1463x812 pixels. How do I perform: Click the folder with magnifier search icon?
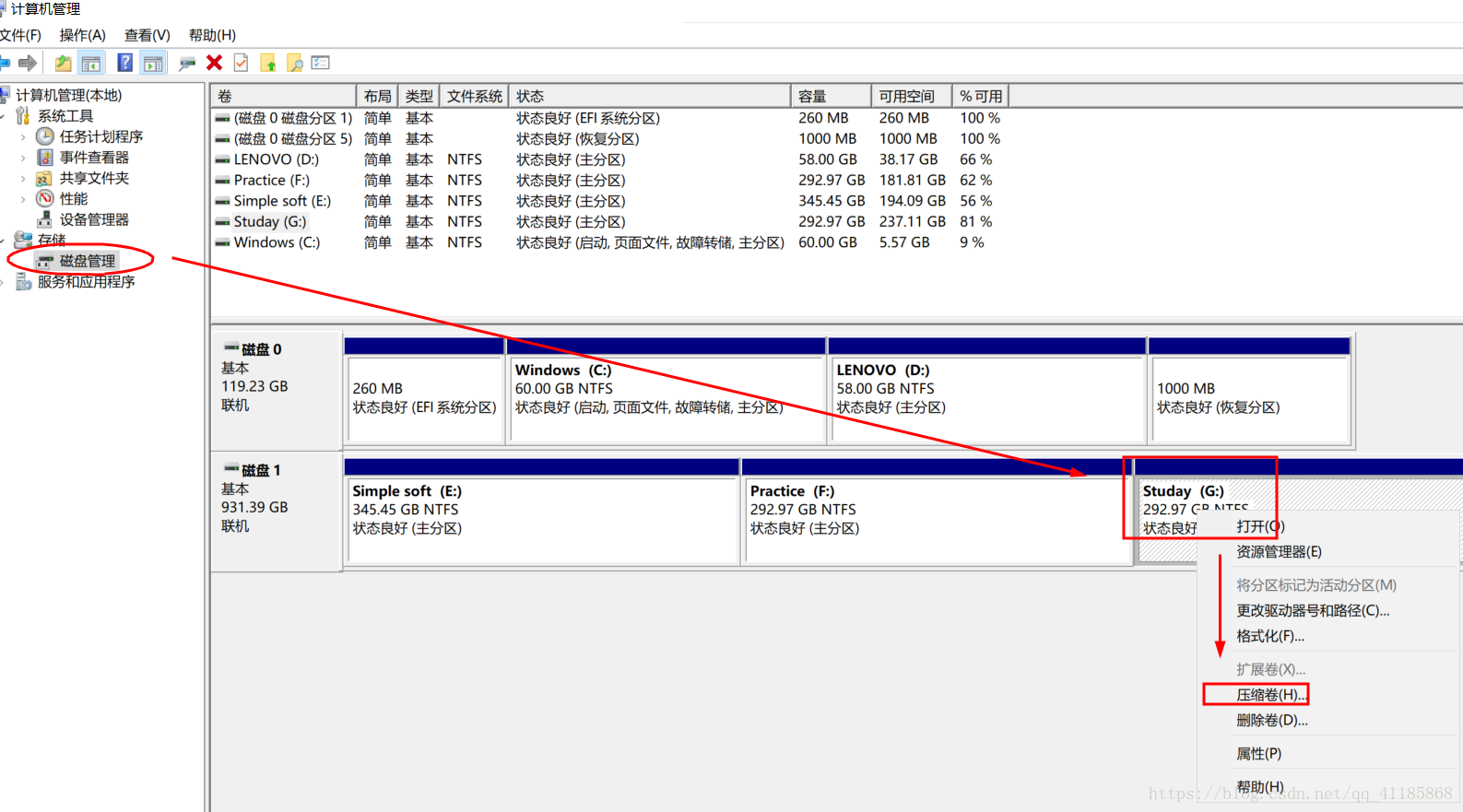coord(295,63)
